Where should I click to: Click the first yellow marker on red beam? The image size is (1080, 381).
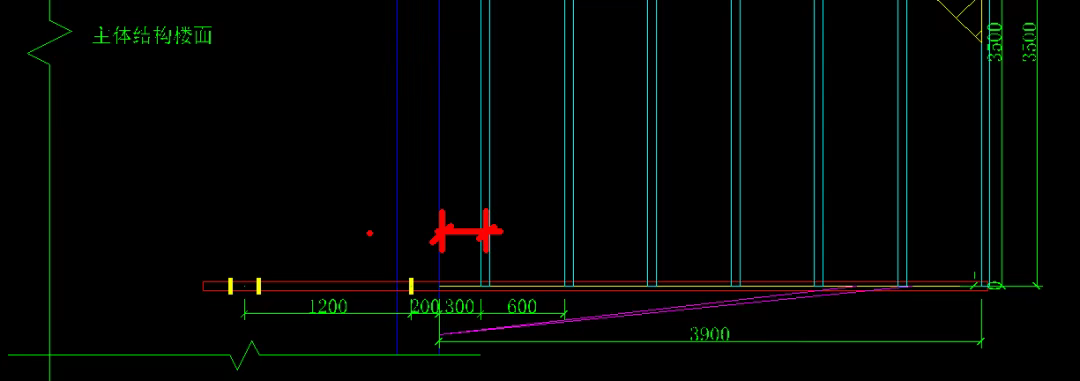pyautogui.click(x=231, y=286)
